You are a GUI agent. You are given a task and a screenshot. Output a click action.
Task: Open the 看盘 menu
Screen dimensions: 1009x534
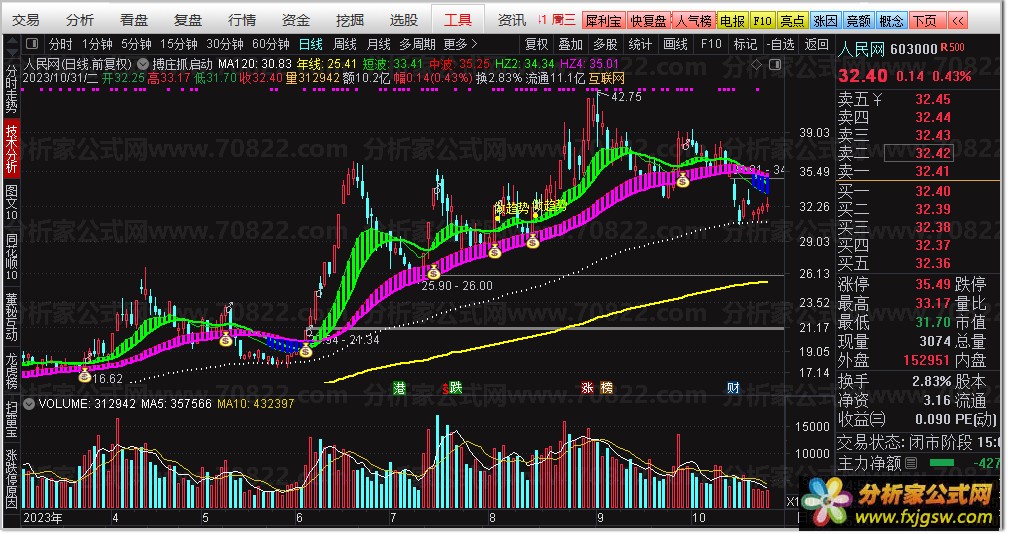coord(134,21)
